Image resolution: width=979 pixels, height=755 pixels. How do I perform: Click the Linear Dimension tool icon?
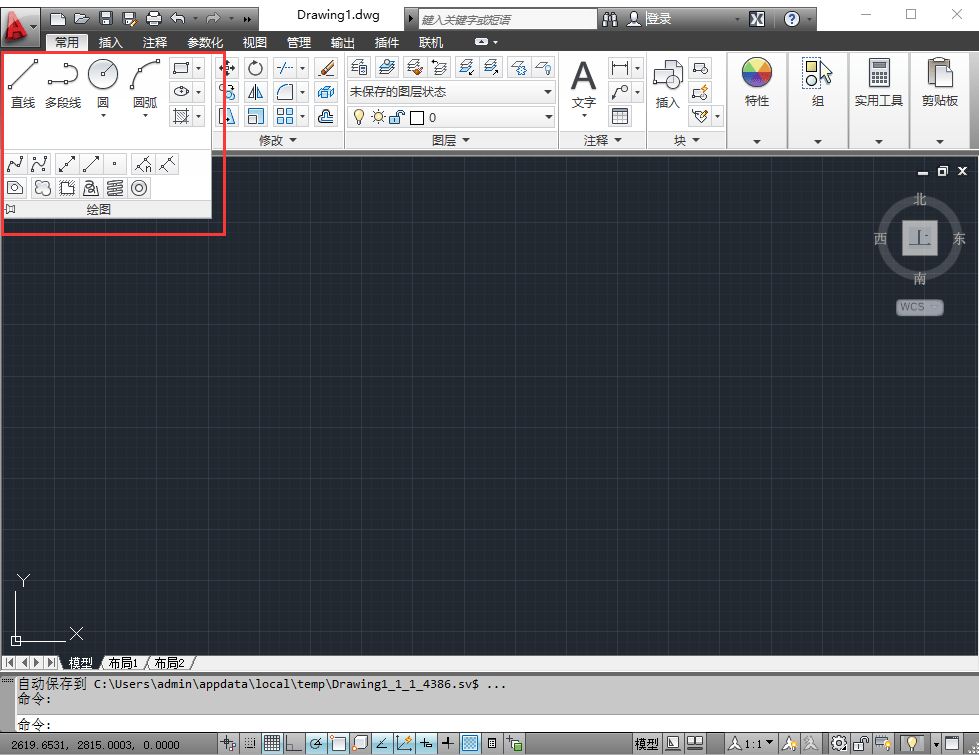tap(620, 67)
